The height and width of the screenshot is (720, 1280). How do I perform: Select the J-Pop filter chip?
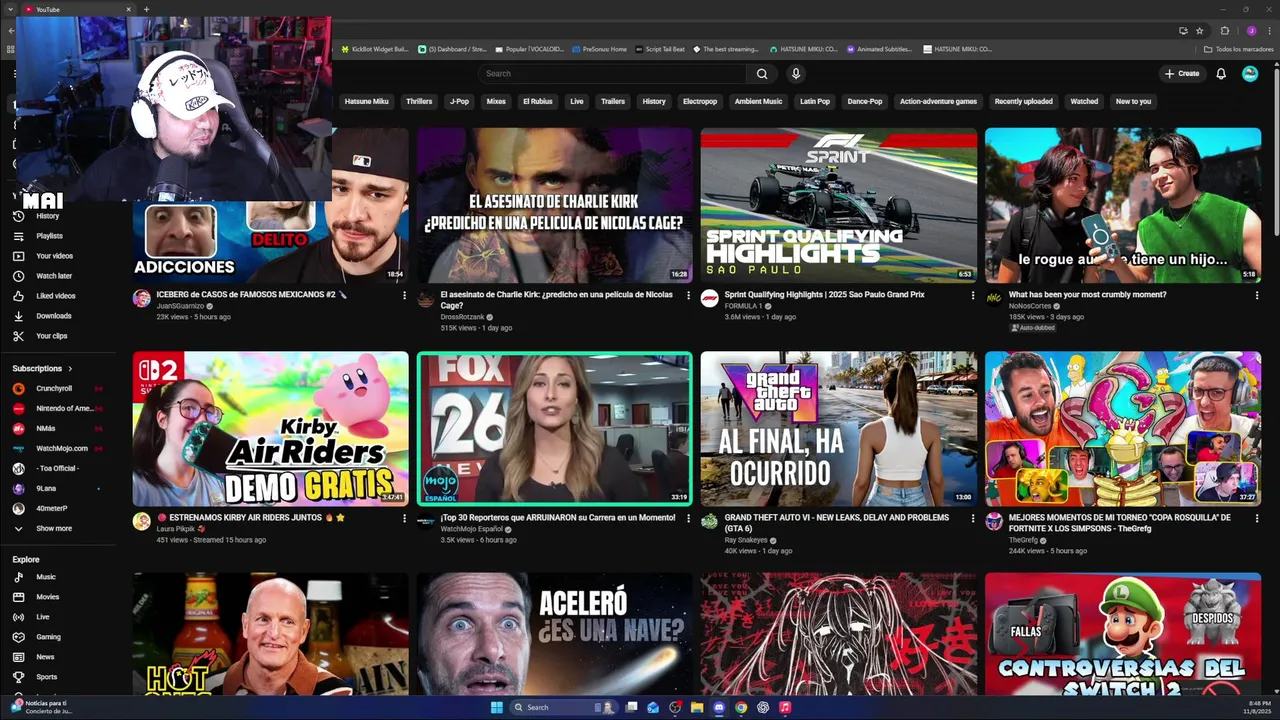click(x=459, y=101)
